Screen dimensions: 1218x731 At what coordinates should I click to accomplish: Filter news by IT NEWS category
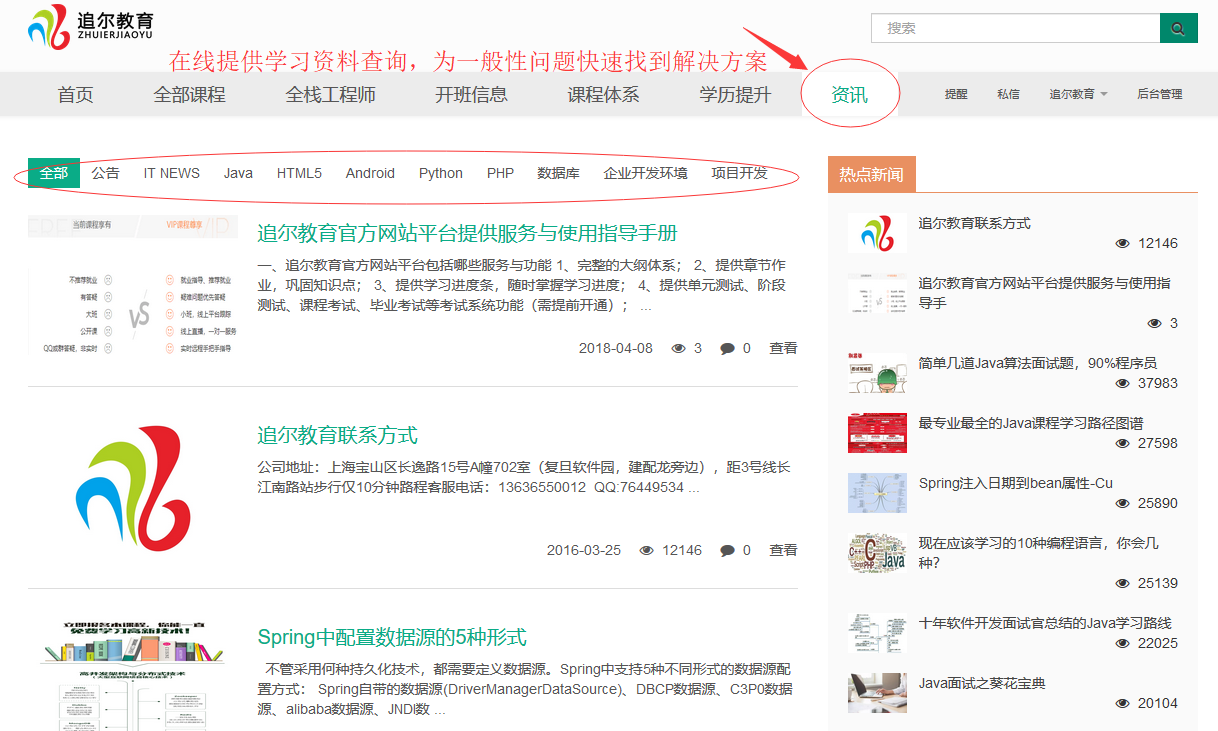click(x=171, y=173)
